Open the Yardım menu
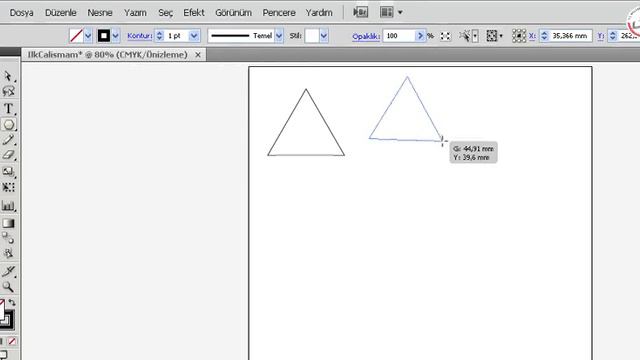Viewport: 640px width, 360px height. (319, 13)
